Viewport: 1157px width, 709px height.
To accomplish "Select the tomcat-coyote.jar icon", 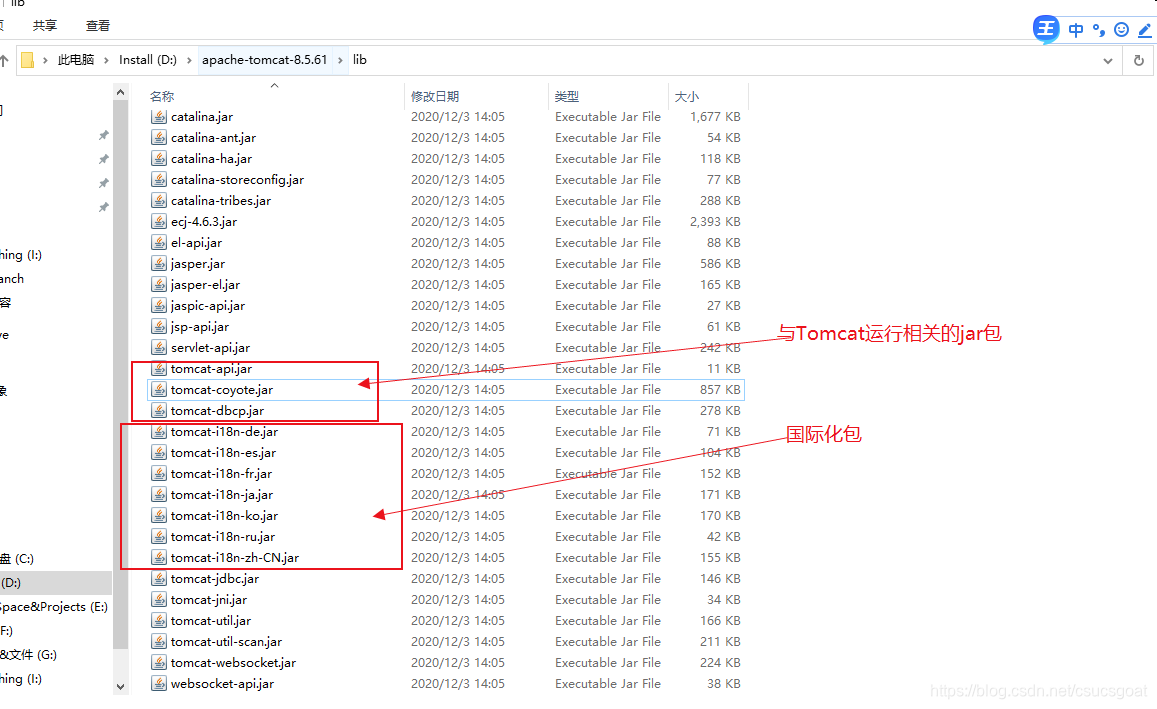I will point(159,390).
